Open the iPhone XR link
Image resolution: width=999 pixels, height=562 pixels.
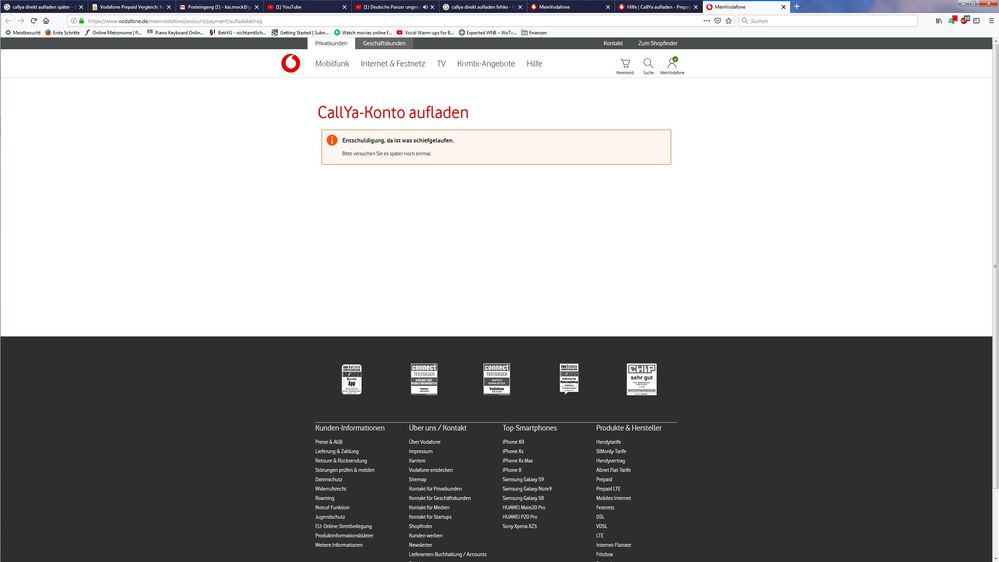tap(514, 442)
